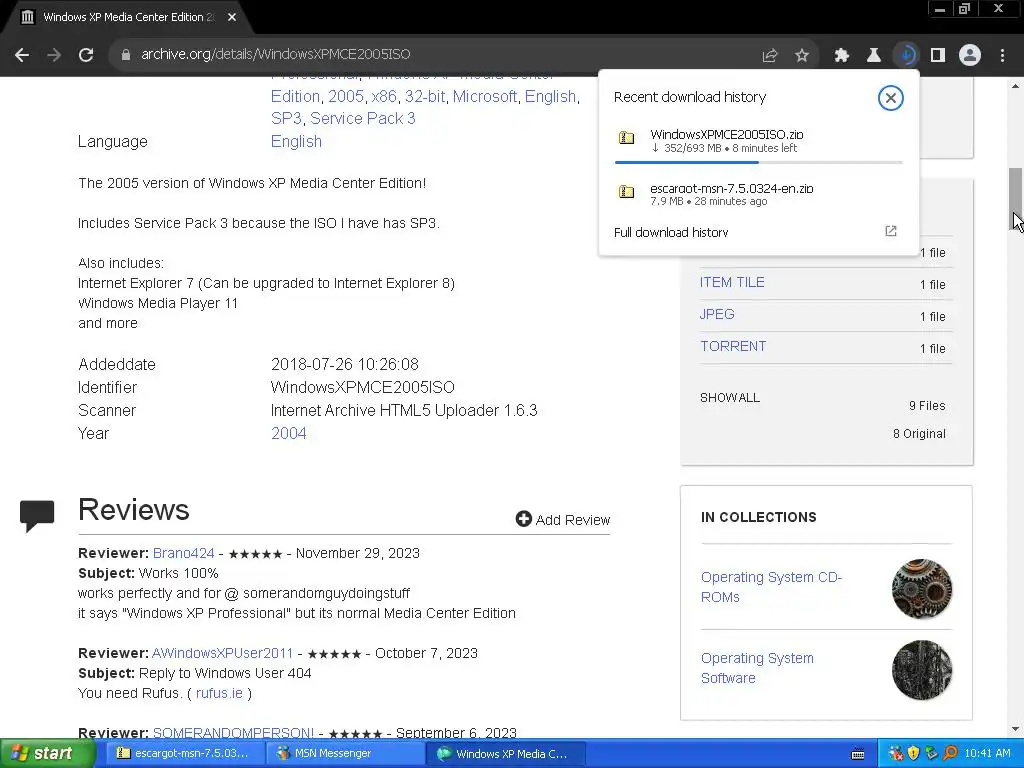Screen dimensions: 1024x768
Task: Click the keyboard icon in taskbar
Action: 858,754
